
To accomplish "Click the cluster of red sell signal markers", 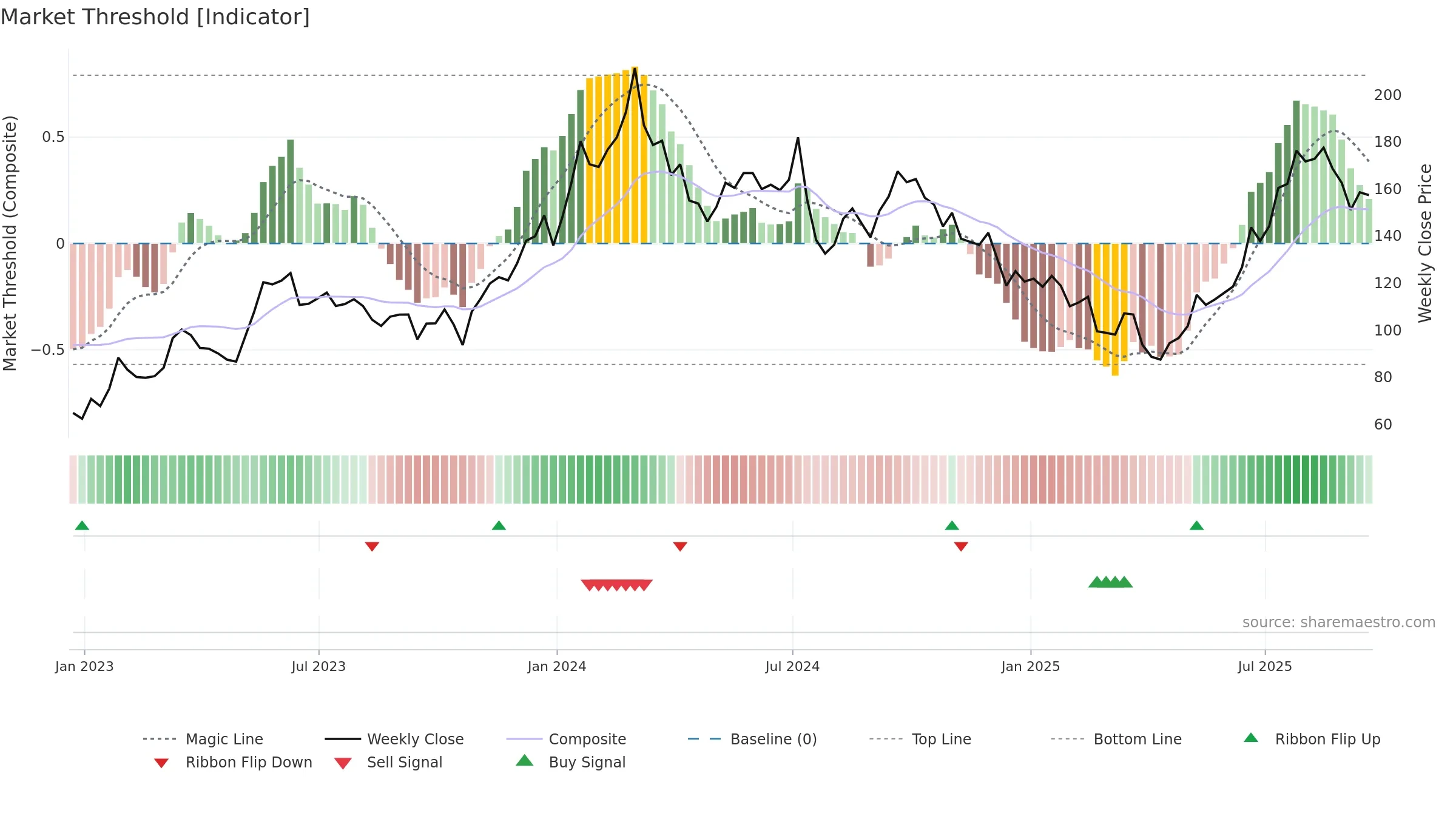I will pyautogui.click(x=616, y=585).
